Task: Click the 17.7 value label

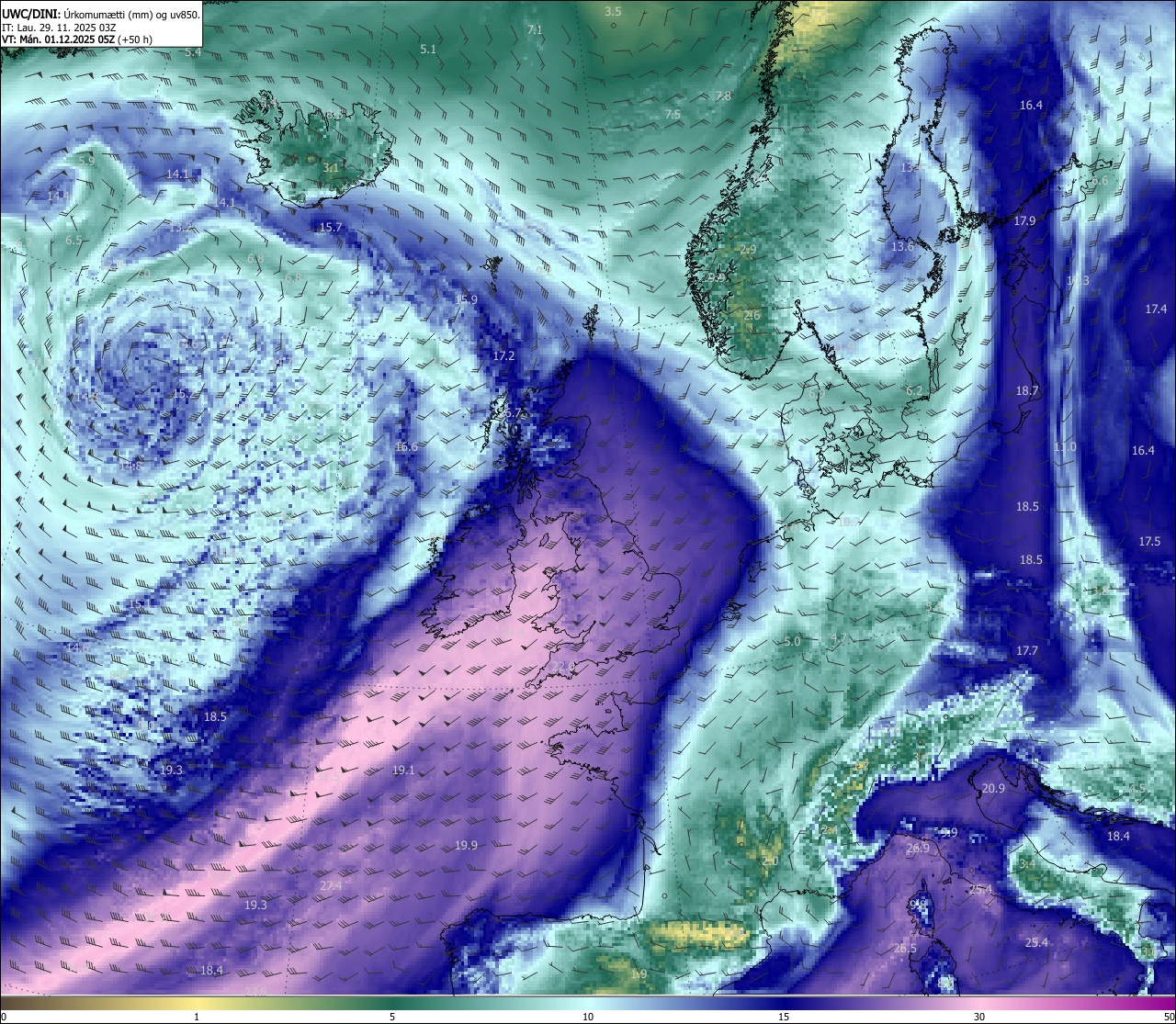Action: (1026, 650)
